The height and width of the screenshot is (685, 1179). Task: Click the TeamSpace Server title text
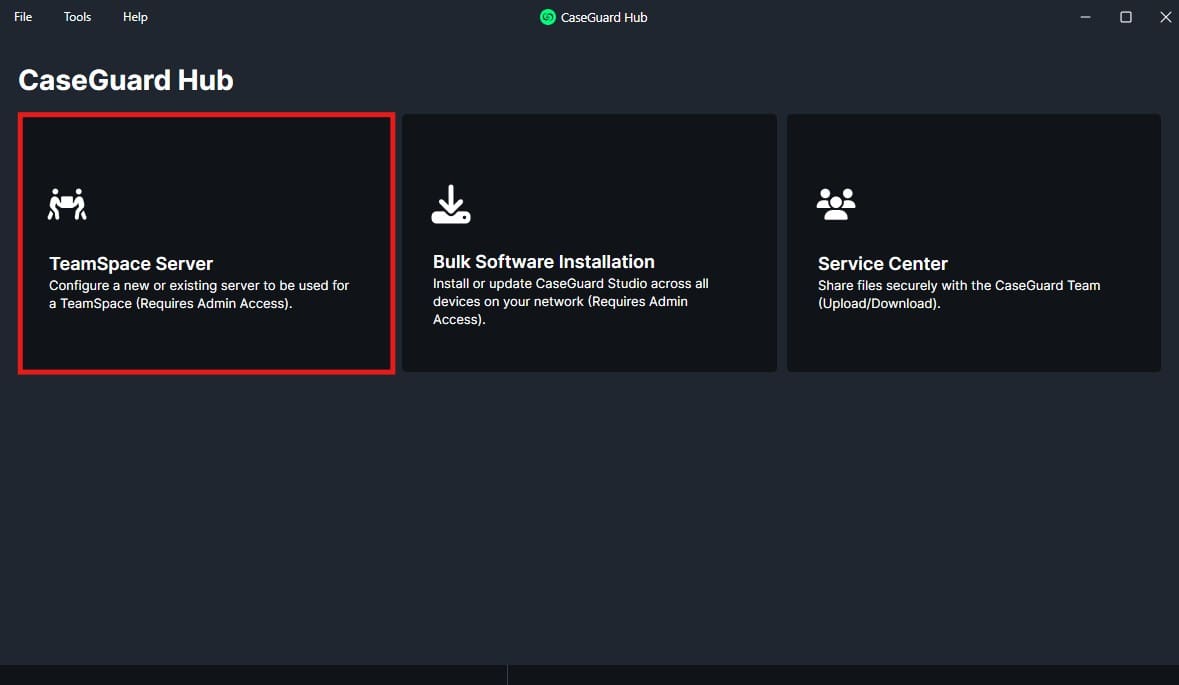(131, 263)
